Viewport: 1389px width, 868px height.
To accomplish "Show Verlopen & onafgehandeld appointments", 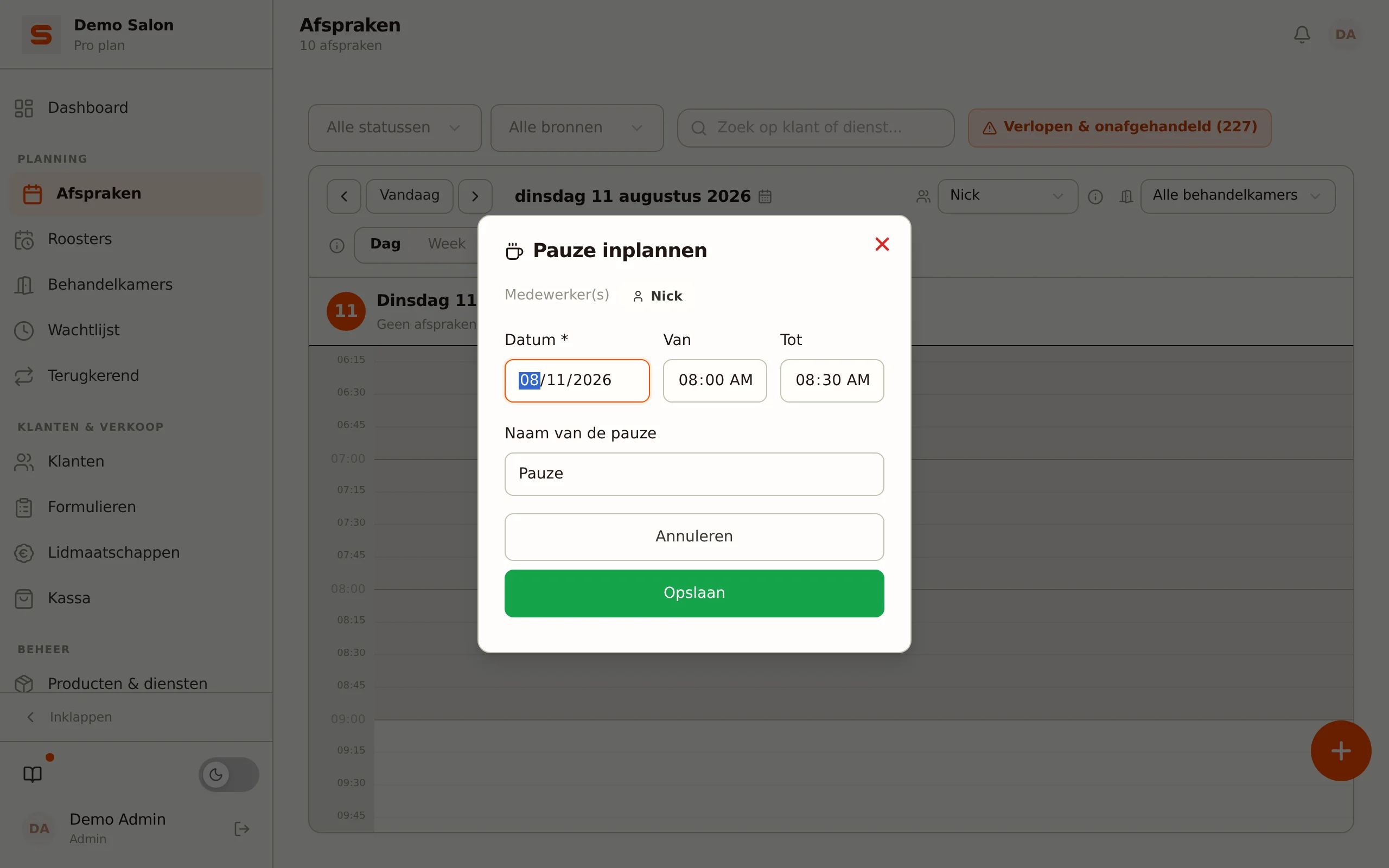I will [1119, 127].
